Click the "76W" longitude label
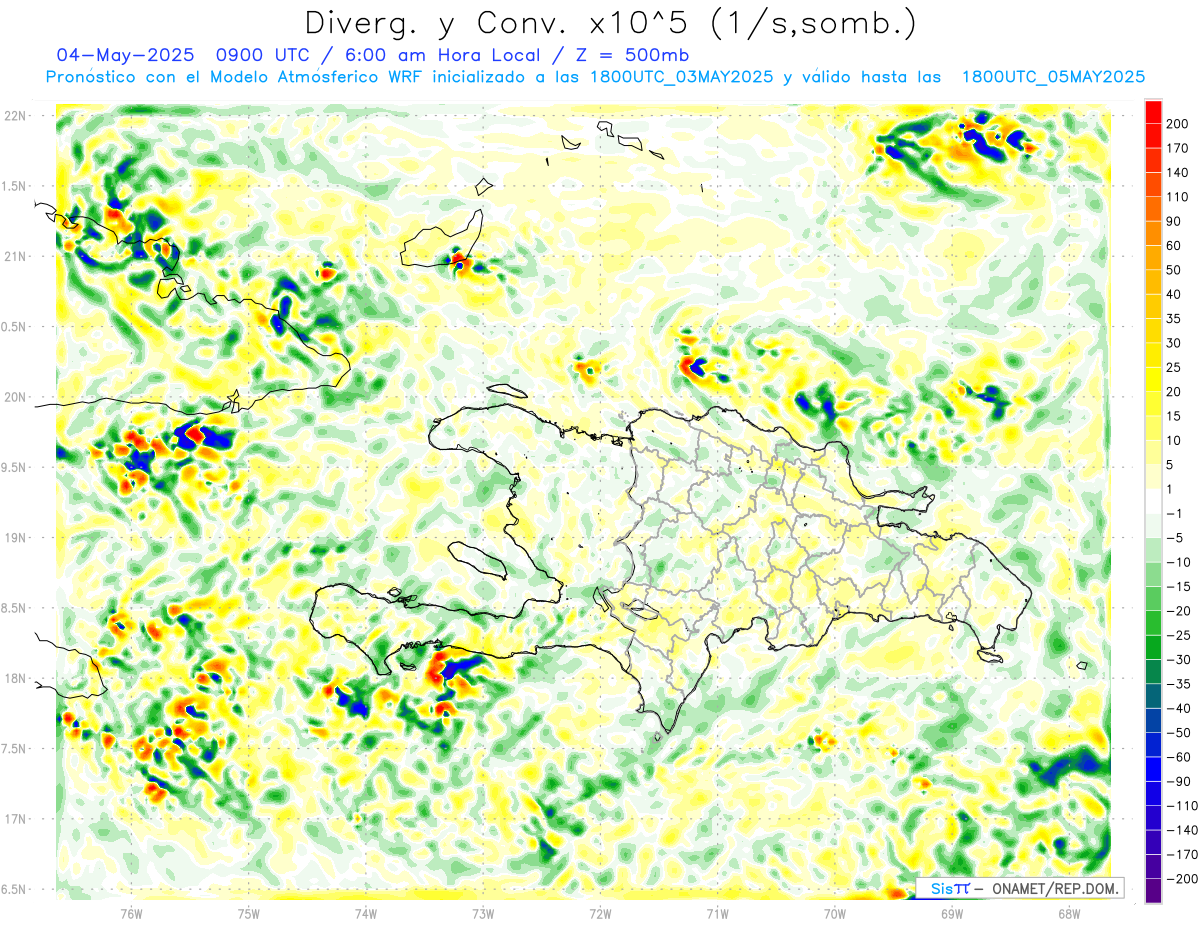Screen dimensions: 1200x927 pyautogui.click(x=131, y=914)
